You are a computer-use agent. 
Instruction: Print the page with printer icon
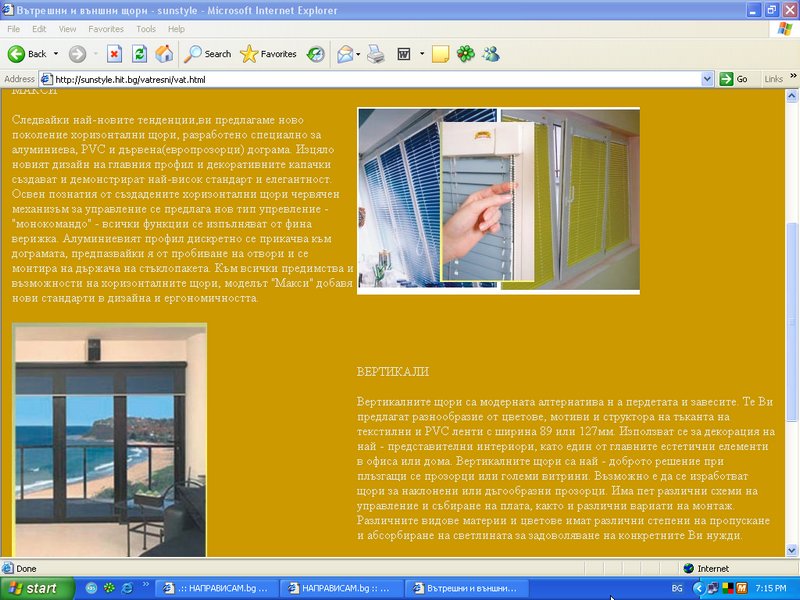coord(376,54)
